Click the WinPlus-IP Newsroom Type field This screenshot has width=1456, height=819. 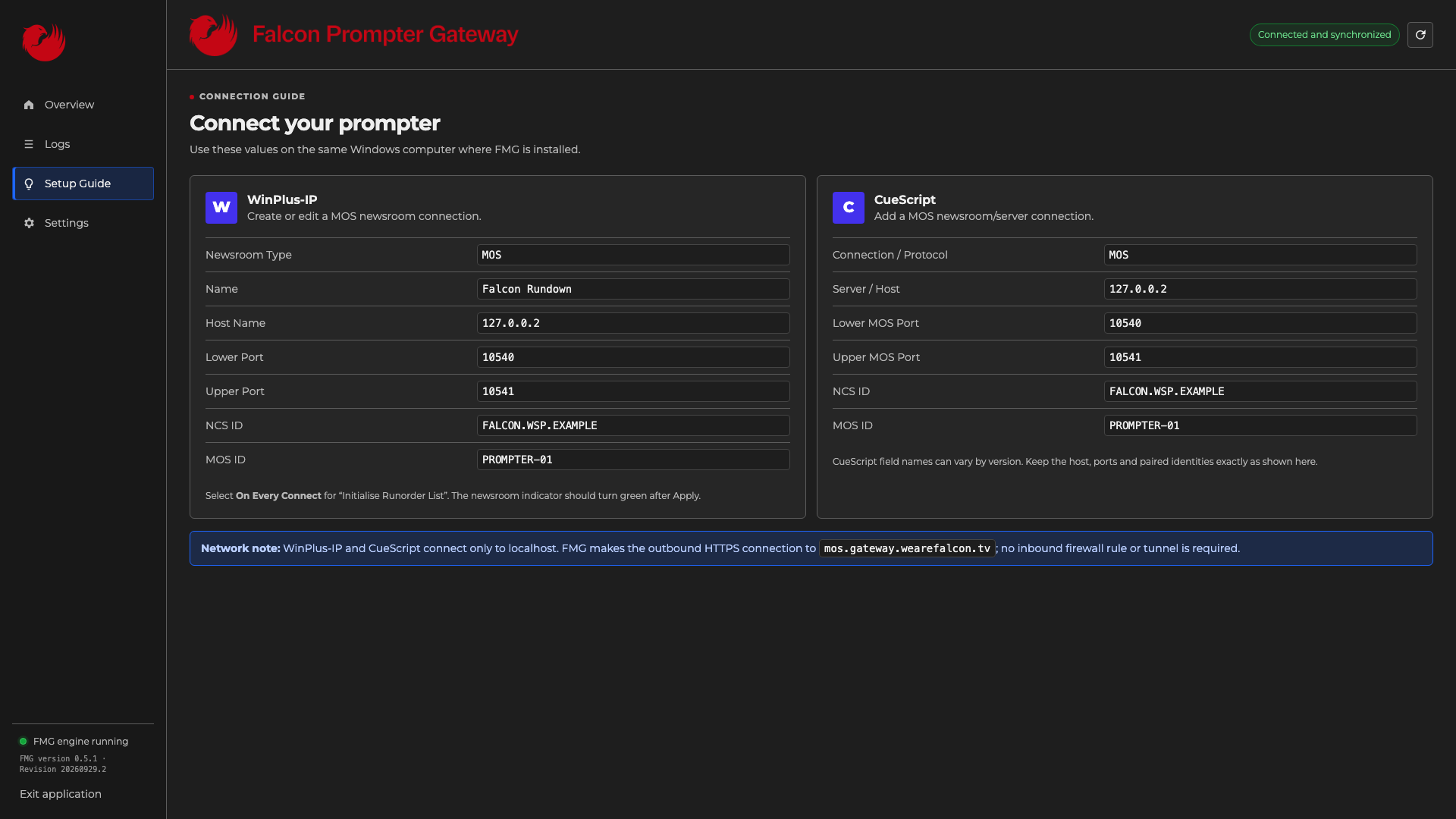(633, 255)
